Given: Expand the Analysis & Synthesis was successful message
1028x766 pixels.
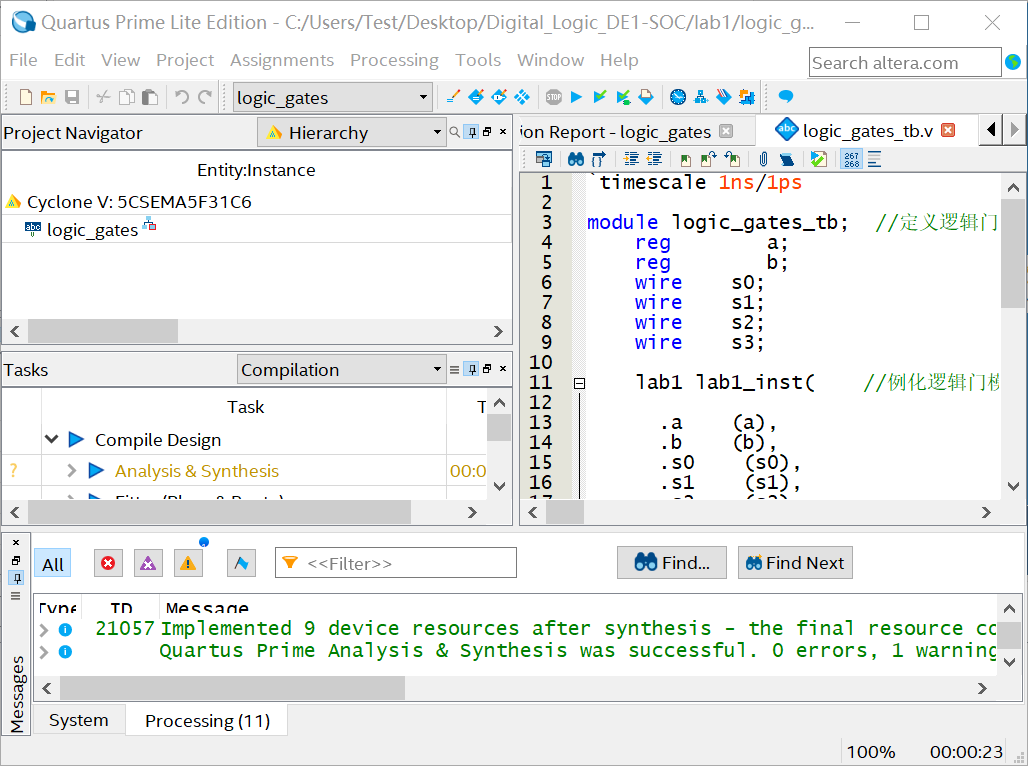Looking at the screenshot, I should click(x=44, y=652).
